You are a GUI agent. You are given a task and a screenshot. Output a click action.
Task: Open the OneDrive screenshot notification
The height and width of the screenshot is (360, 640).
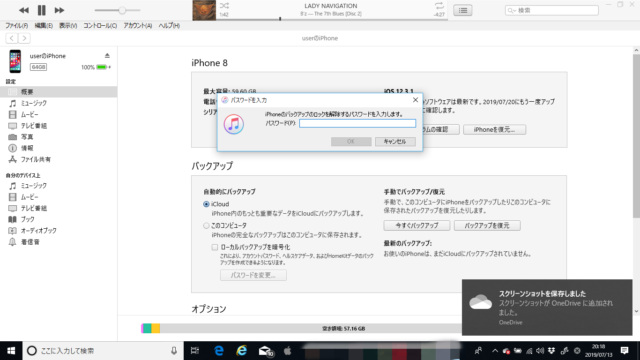(547, 307)
